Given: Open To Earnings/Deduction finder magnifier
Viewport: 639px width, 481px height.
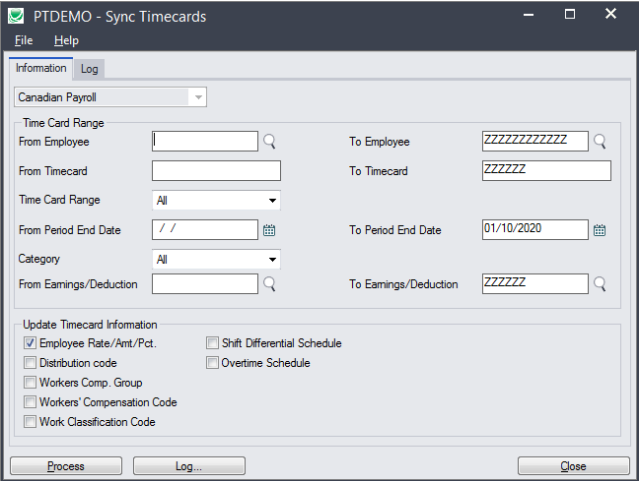Looking at the screenshot, I should click(x=599, y=284).
